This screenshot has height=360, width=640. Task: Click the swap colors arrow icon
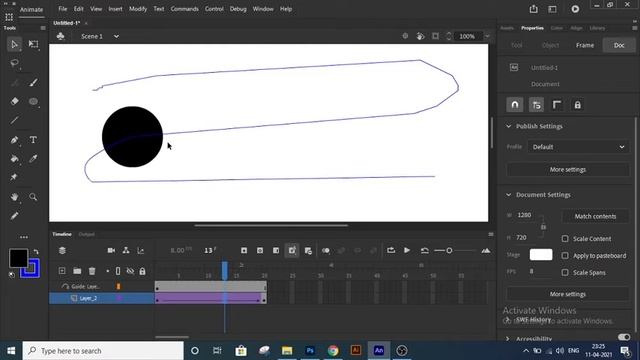tap(36, 252)
